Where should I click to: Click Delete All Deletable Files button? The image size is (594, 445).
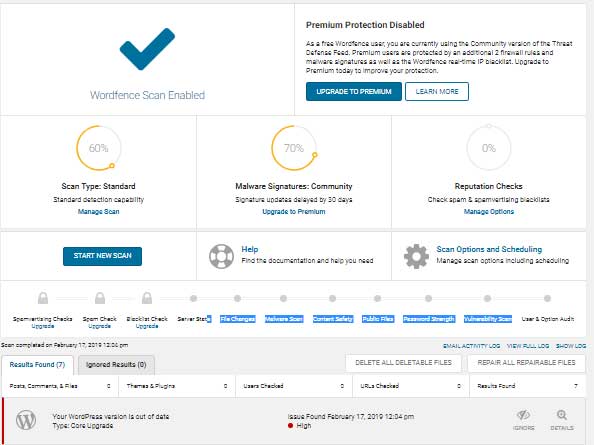click(x=403, y=363)
